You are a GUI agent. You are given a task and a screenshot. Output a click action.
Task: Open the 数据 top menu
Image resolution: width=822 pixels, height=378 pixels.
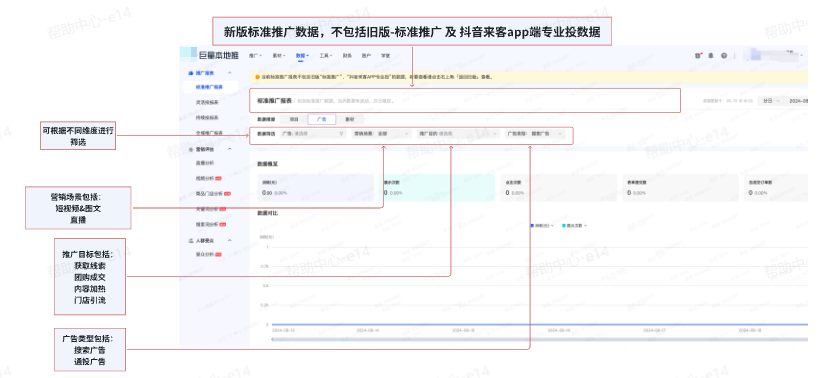tap(302, 55)
